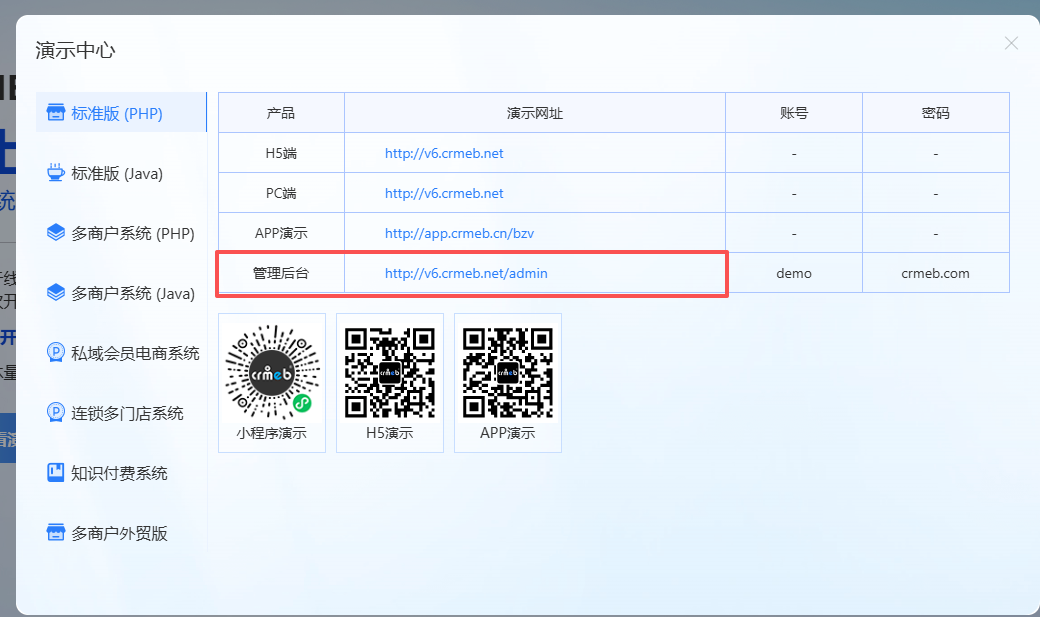This screenshot has height=617, width=1040.
Task: Select 连锁多门店系统 tab
Action: pyautogui.click(x=121, y=413)
